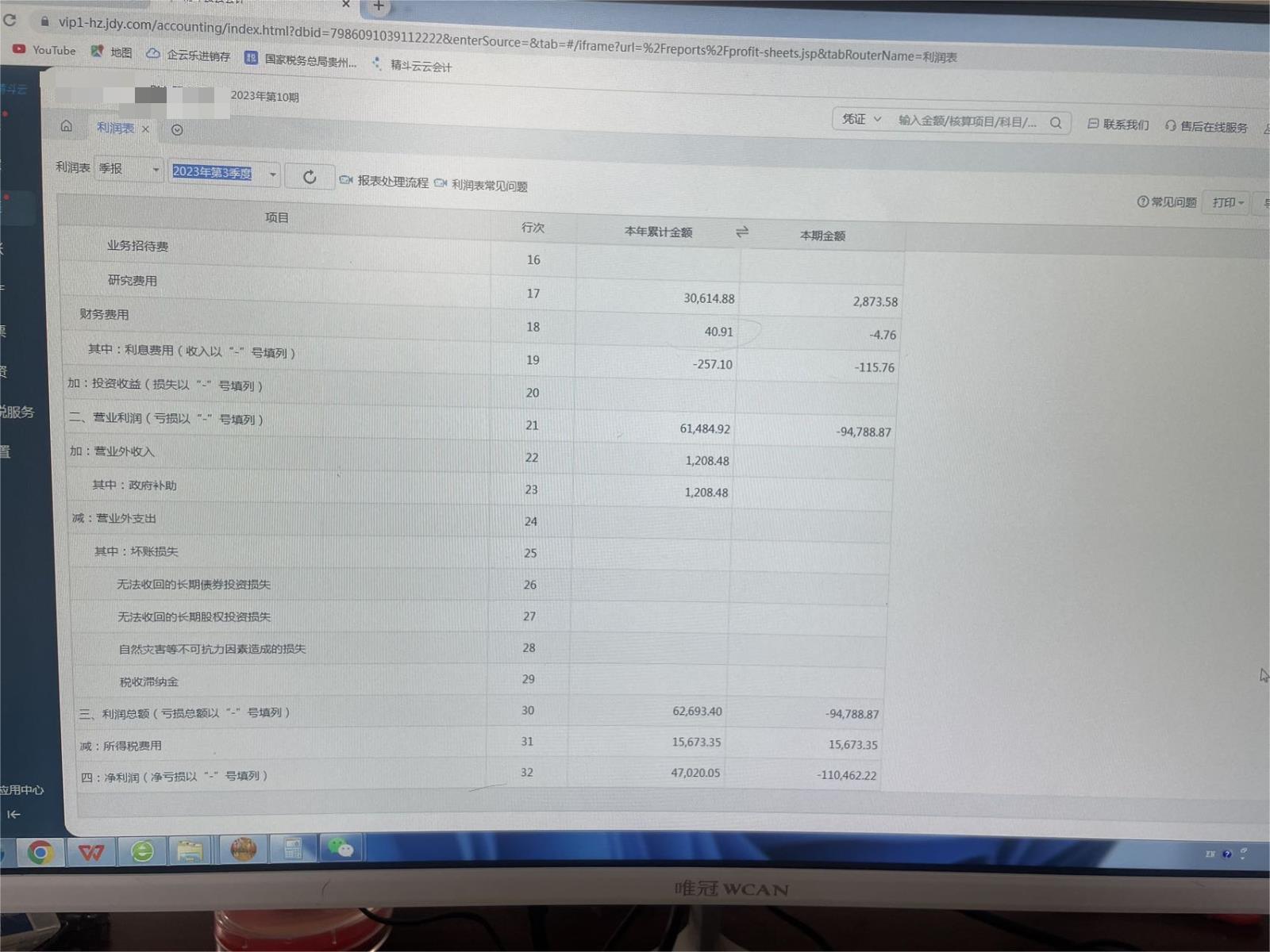
Task: Open WeChat from the taskbar
Action: pyautogui.click(x=341, y=850)
